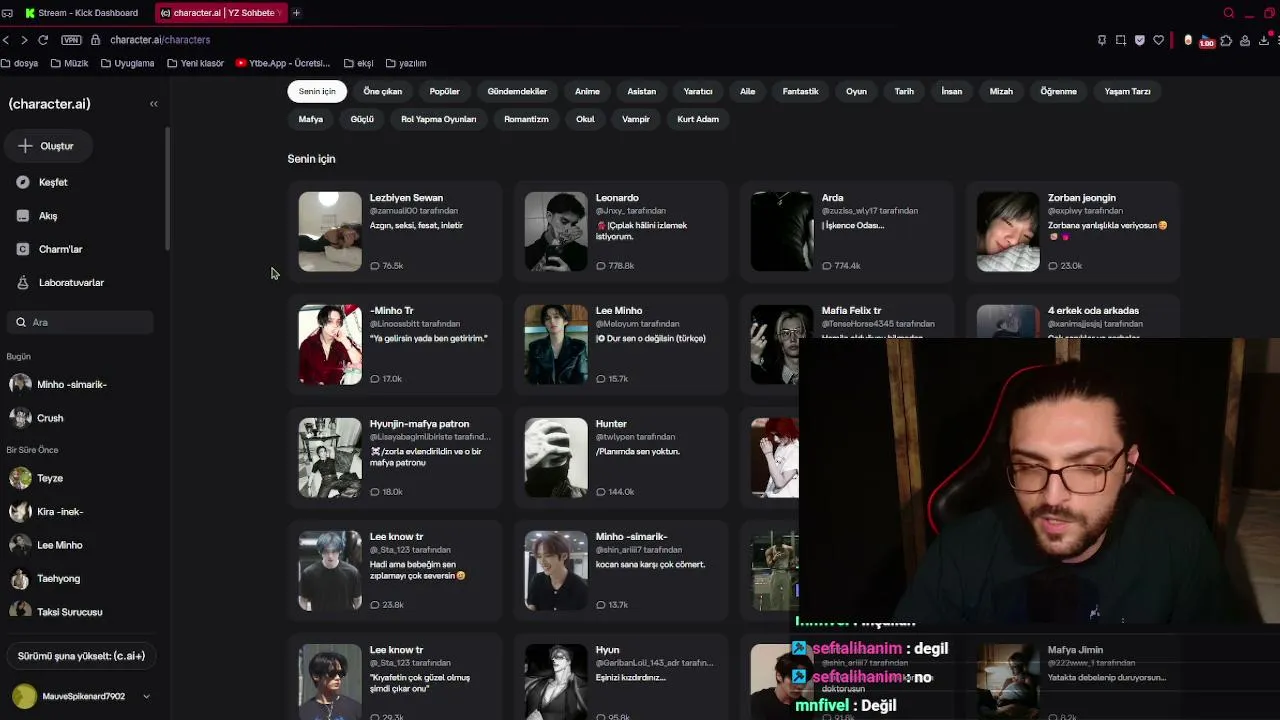Open the browser snapshot tool
The image size is (1280, 720).
pyautogui.click(x=1121, y=40)
